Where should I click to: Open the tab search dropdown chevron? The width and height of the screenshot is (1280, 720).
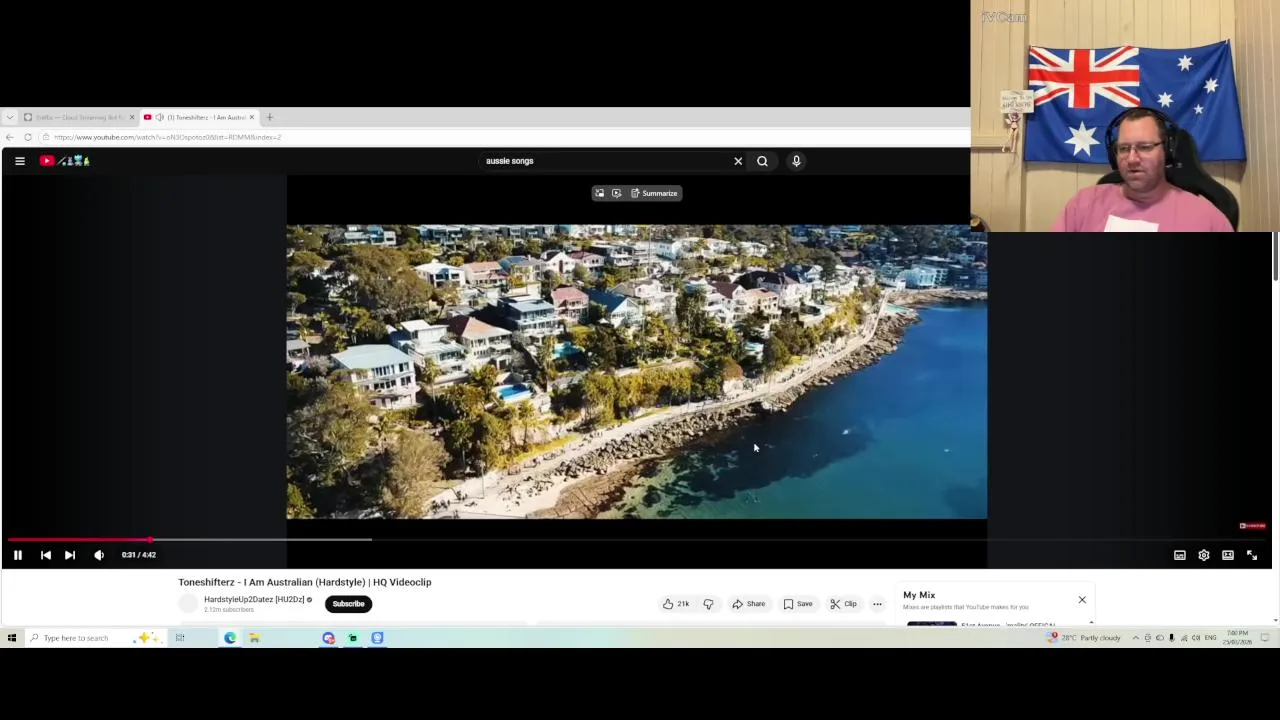pos(9,117)
